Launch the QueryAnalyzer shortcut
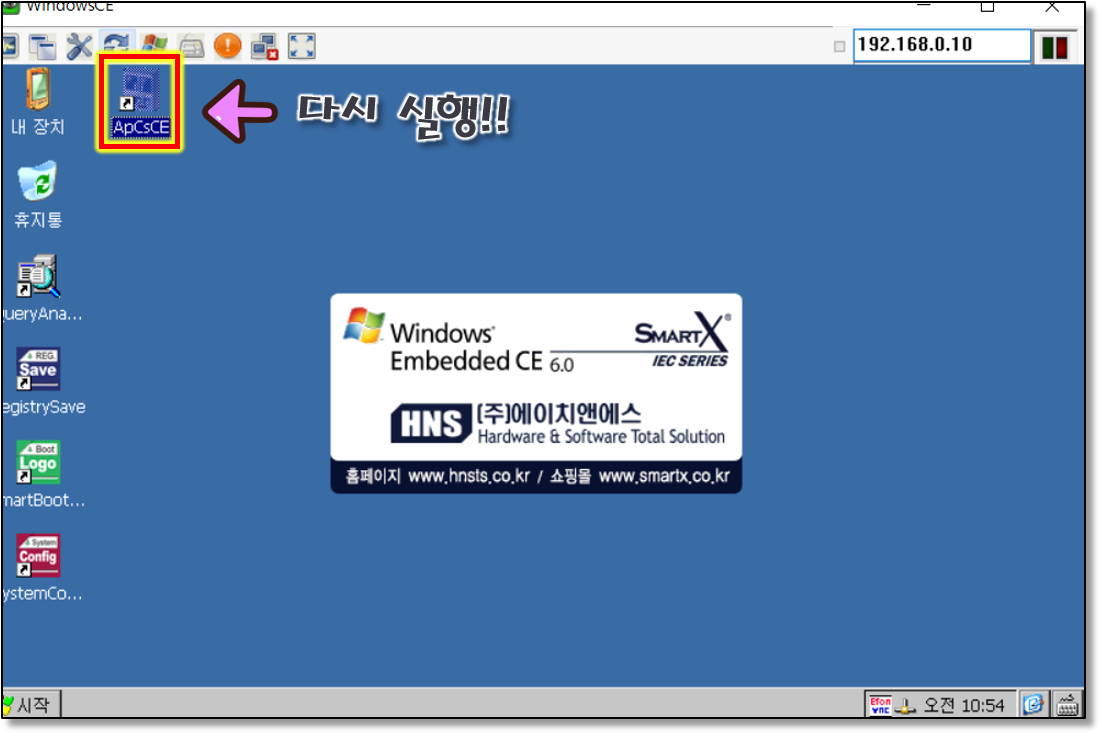The height and width of the screenshot is (735, 1102). pyautogui.click(x=38, y=287)
